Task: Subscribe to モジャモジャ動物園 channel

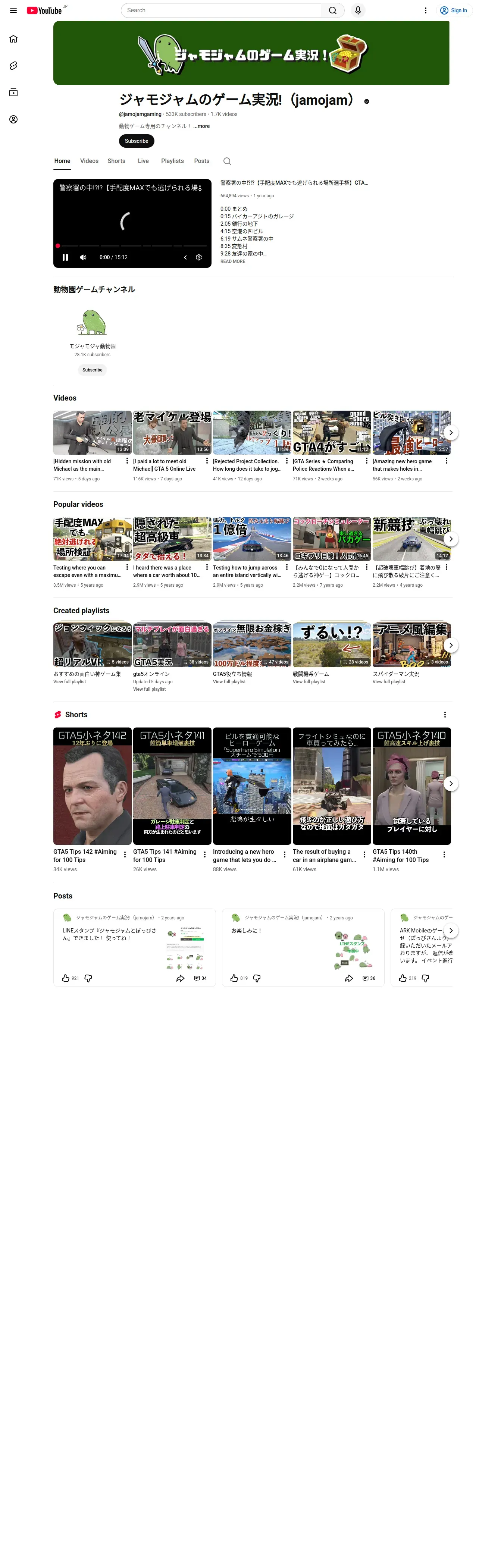Action: (93, 370)
